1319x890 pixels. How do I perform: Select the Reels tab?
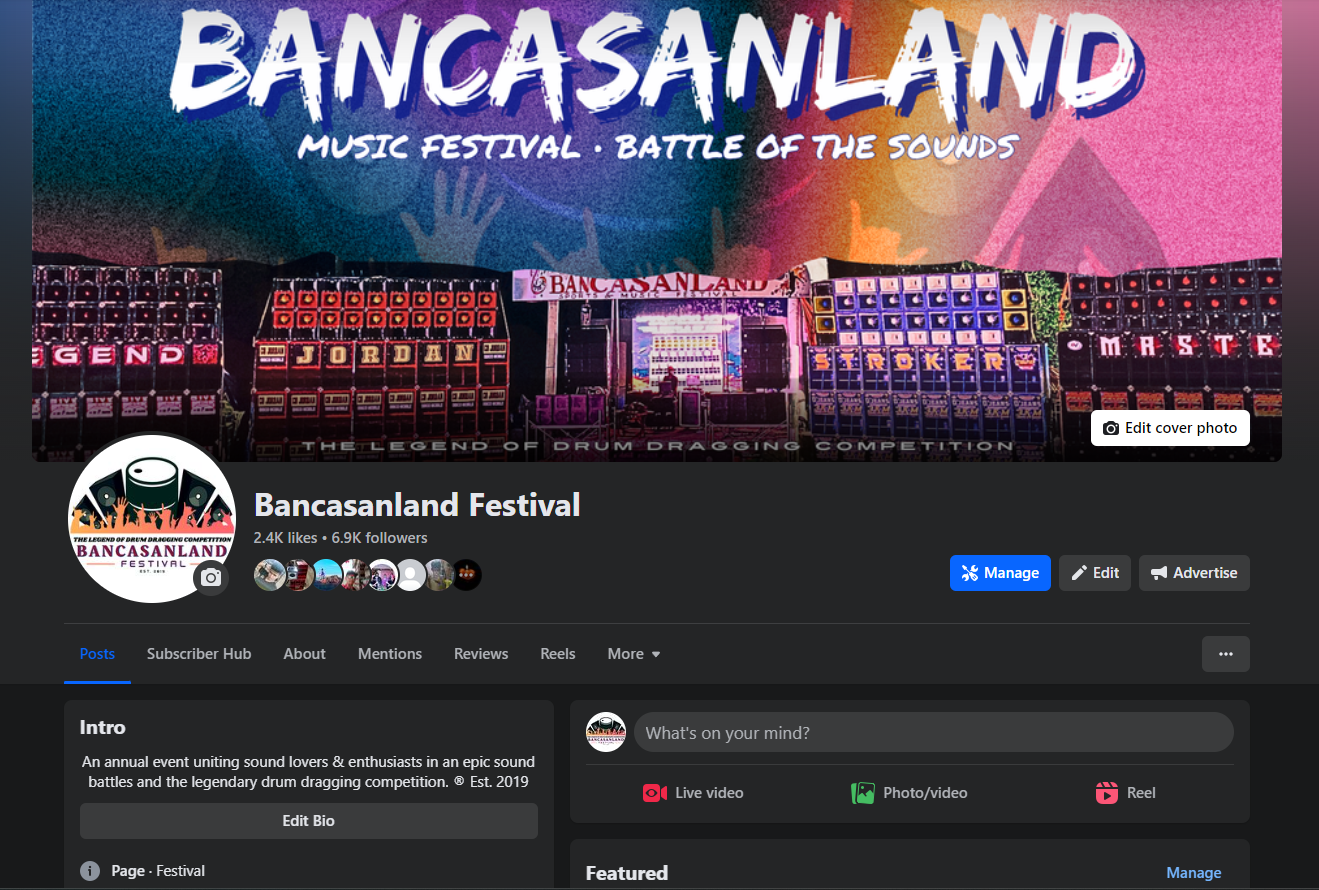(x=558, y=654)
